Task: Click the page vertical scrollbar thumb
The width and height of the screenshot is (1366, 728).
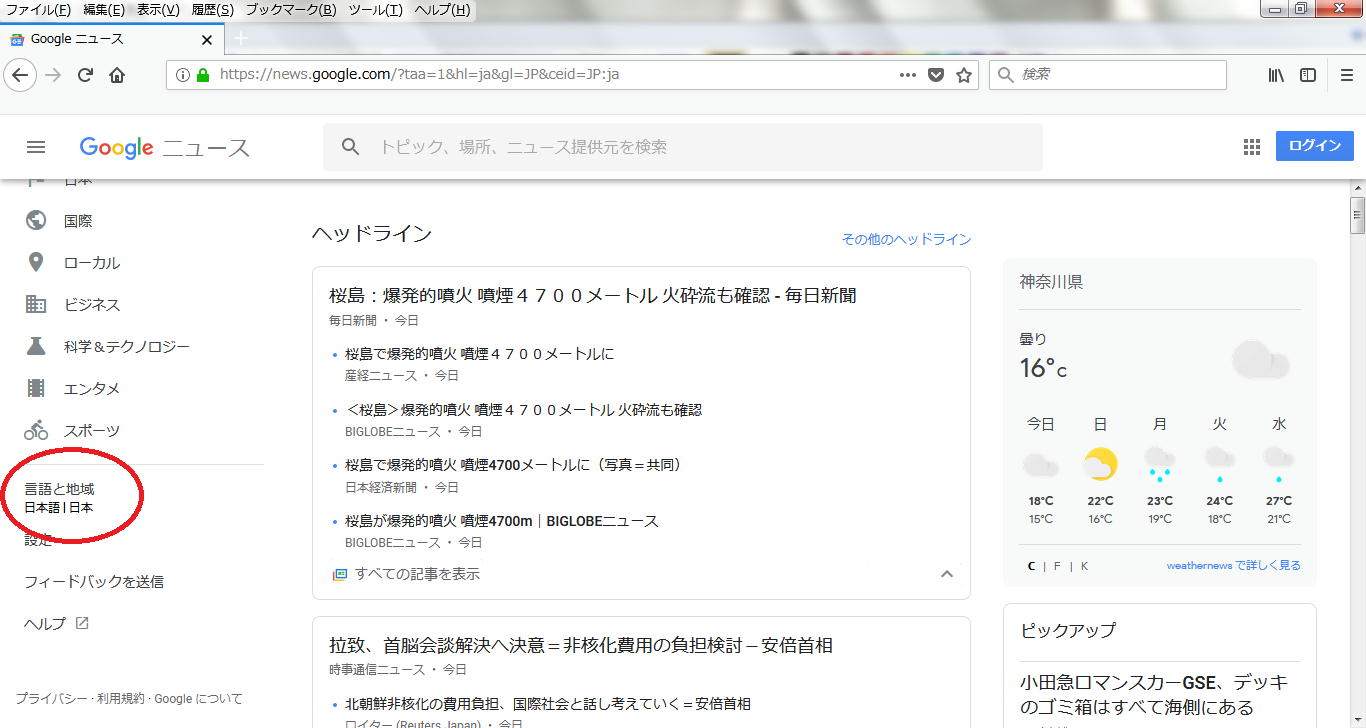Action: (x=1357, y=215)
